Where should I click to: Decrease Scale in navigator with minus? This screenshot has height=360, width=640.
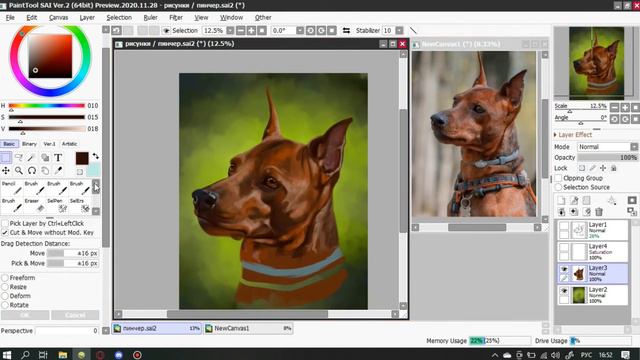tap(614, 108)
